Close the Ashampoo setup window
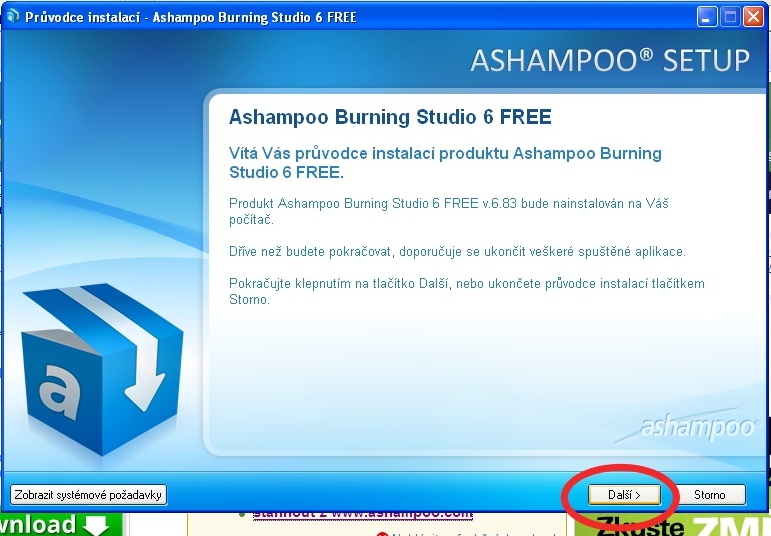 (753, 17)
